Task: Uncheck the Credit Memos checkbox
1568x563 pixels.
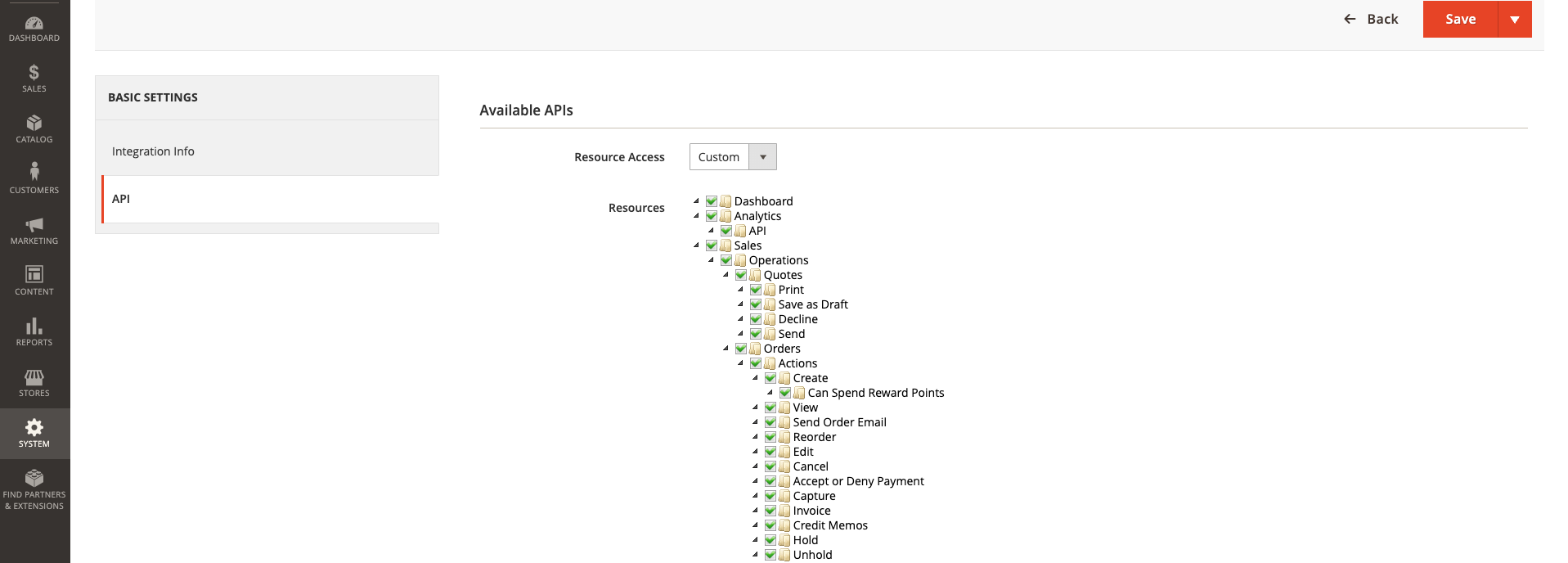Action: pyautogui.click(x=771, y=525)
